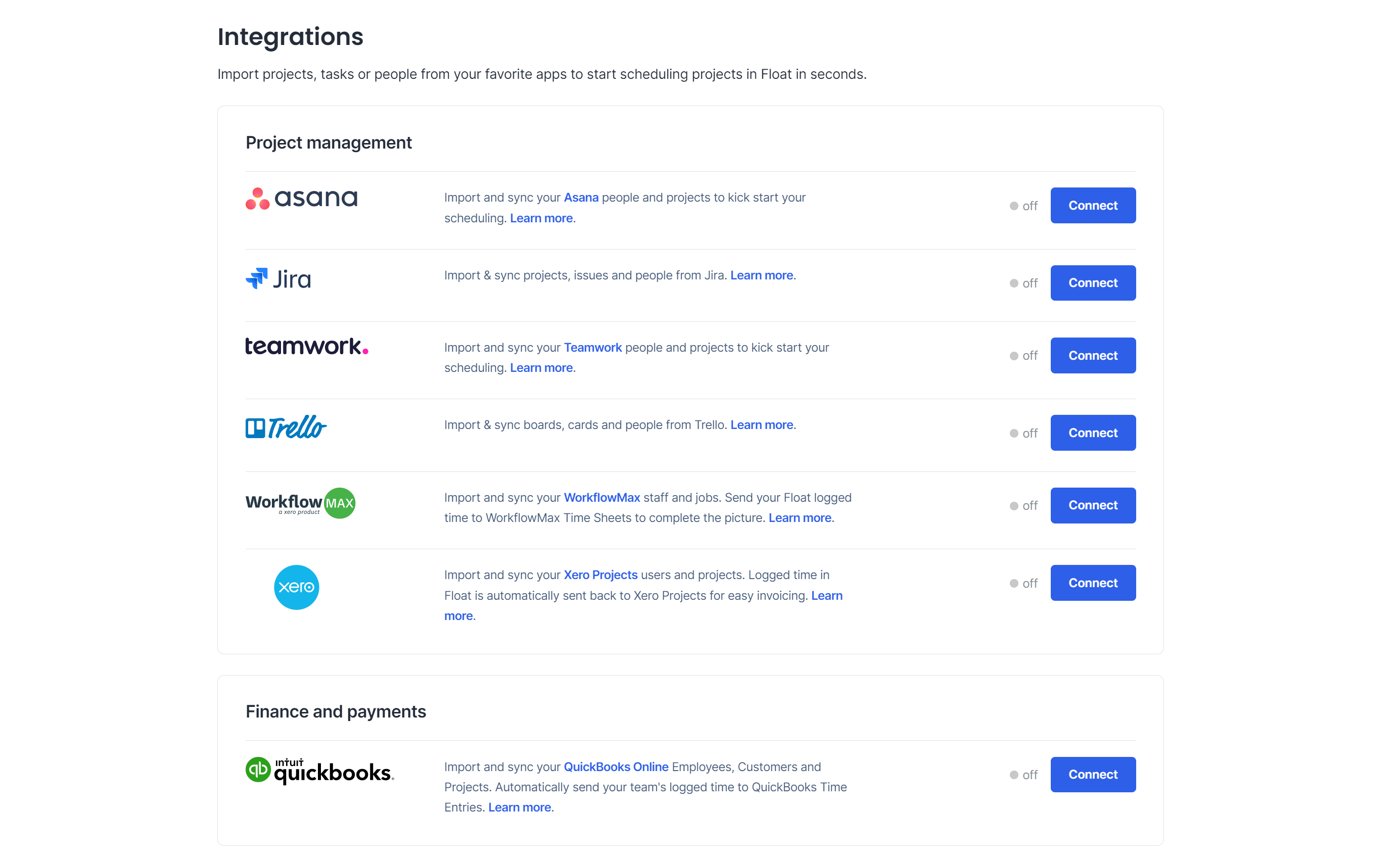The width and height of the screenshot is (1400, 860).
Task: Click the WorkflowMax logo
Action: [300, 503]
